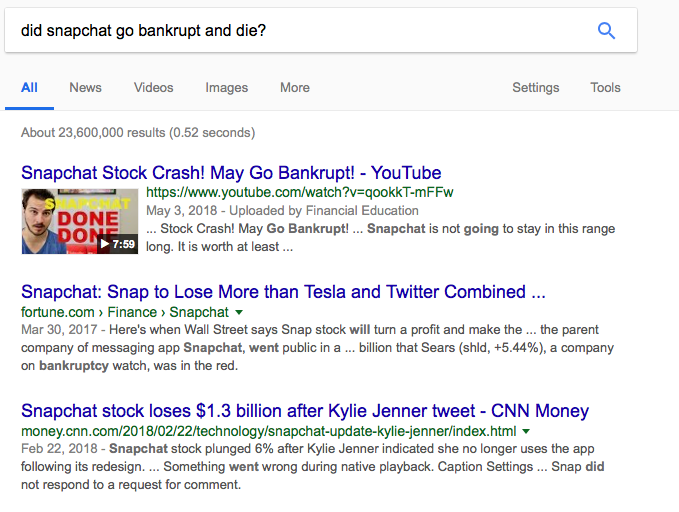
Task: Open the Snapchat Done video thumbnail
Action: coord(80,220)
